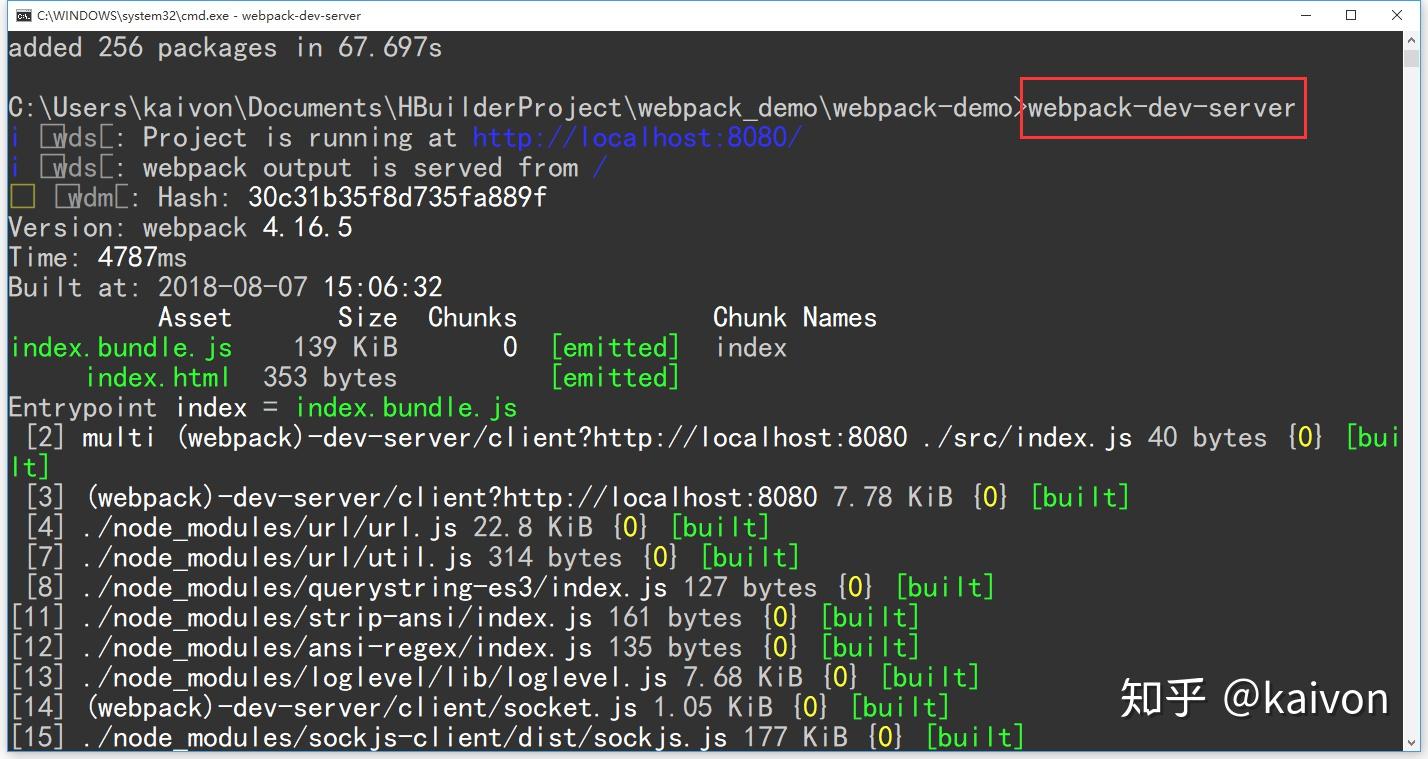This screenshot has height=759, width=1428.
Task: Click the text "added 256 packages in 67.697s"
Action: (x=225, y=47)
